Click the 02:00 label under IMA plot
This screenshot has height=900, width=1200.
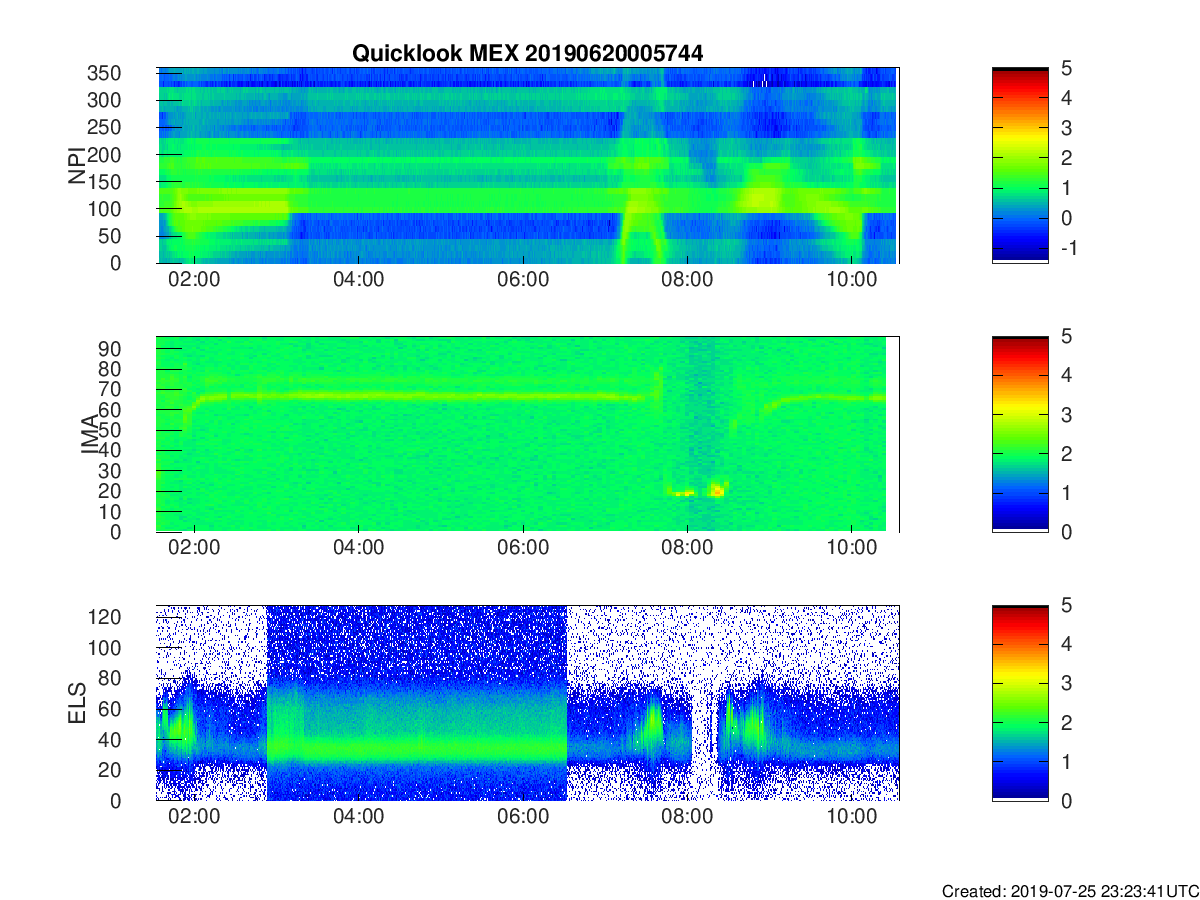[x=195, y=547]
